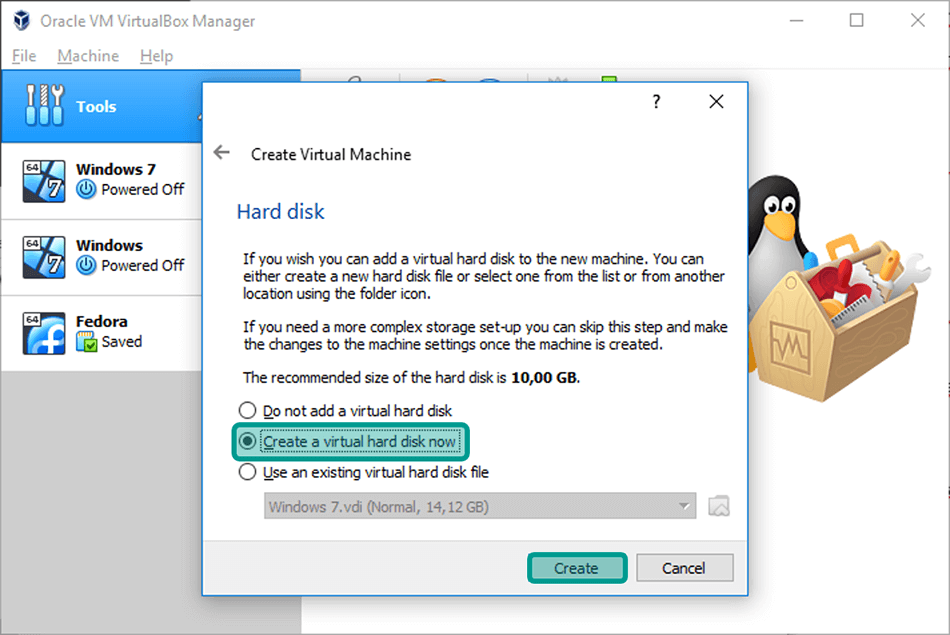
Task: Click the Create button
Action: 577,568
